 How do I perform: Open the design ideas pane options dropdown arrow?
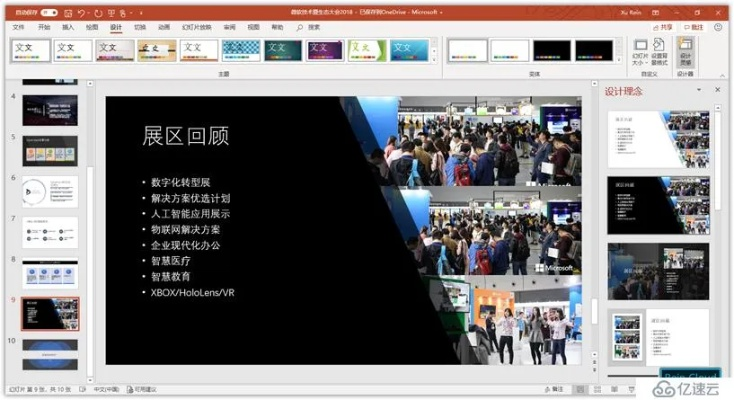click(699, 91)
